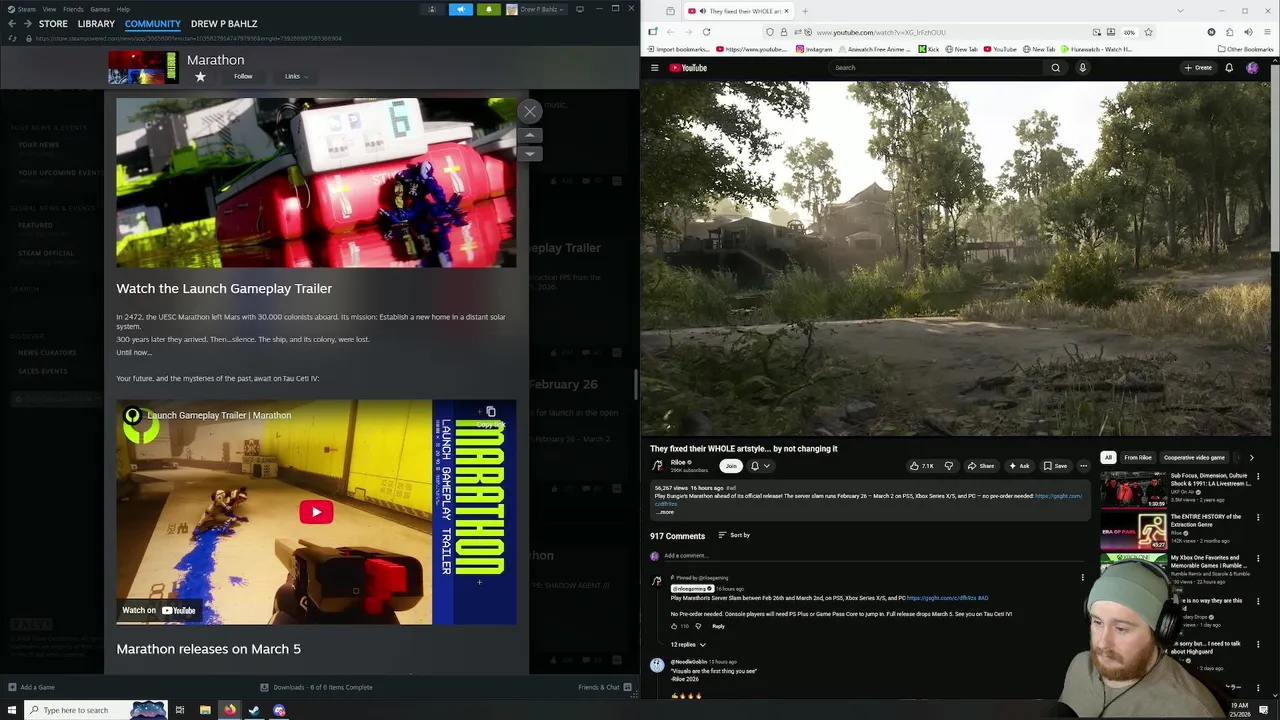The width and height of the screenshot is (1280, 720).
Task: Switch to Steam COMMUNITY tab
Action: (x=153, y=23)
